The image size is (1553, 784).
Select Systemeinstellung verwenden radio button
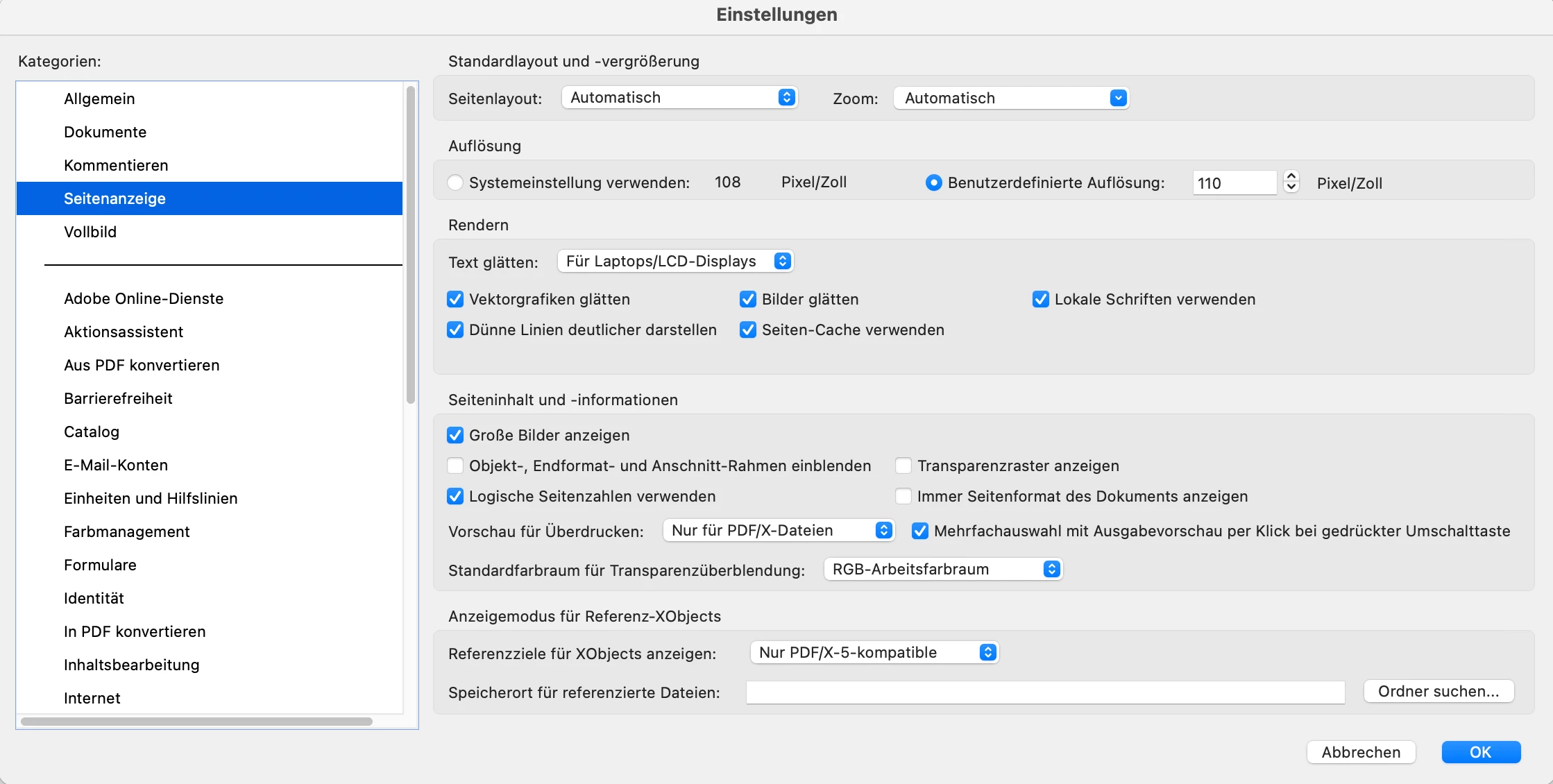pos(455,182)
